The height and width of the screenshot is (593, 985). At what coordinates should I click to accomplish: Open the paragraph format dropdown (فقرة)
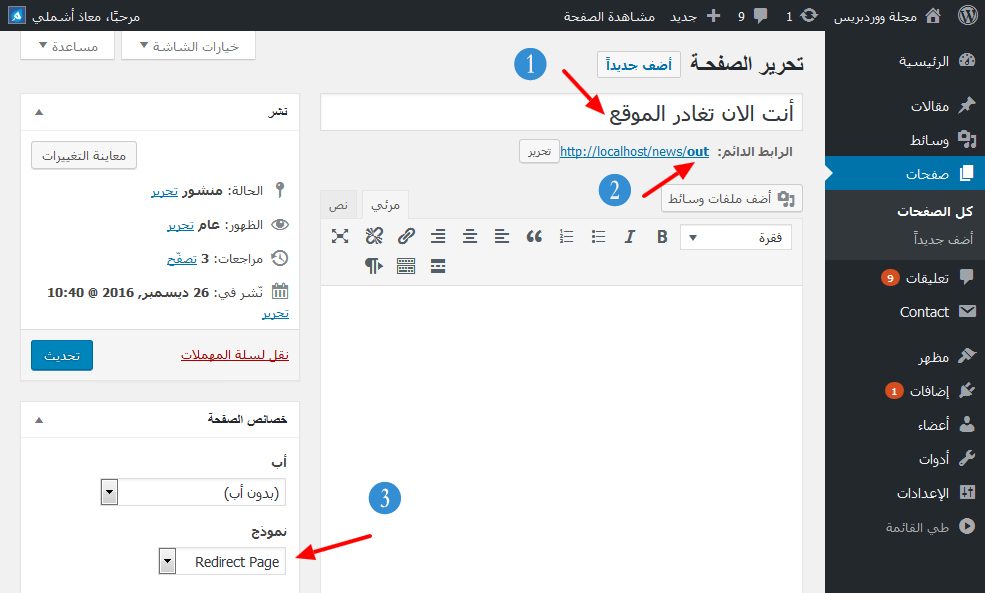point(736,237)
